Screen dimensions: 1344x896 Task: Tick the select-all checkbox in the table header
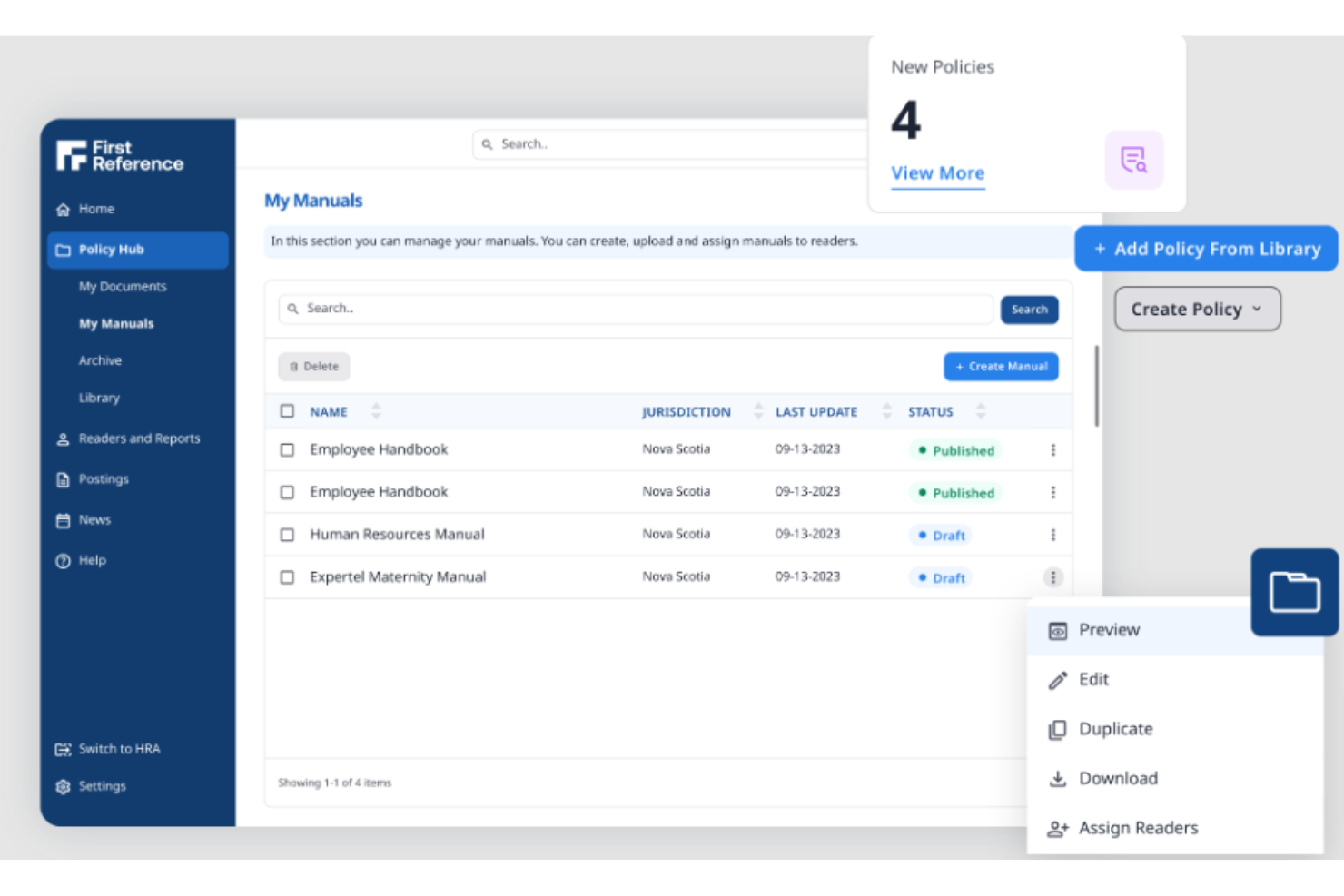point(287,410)
